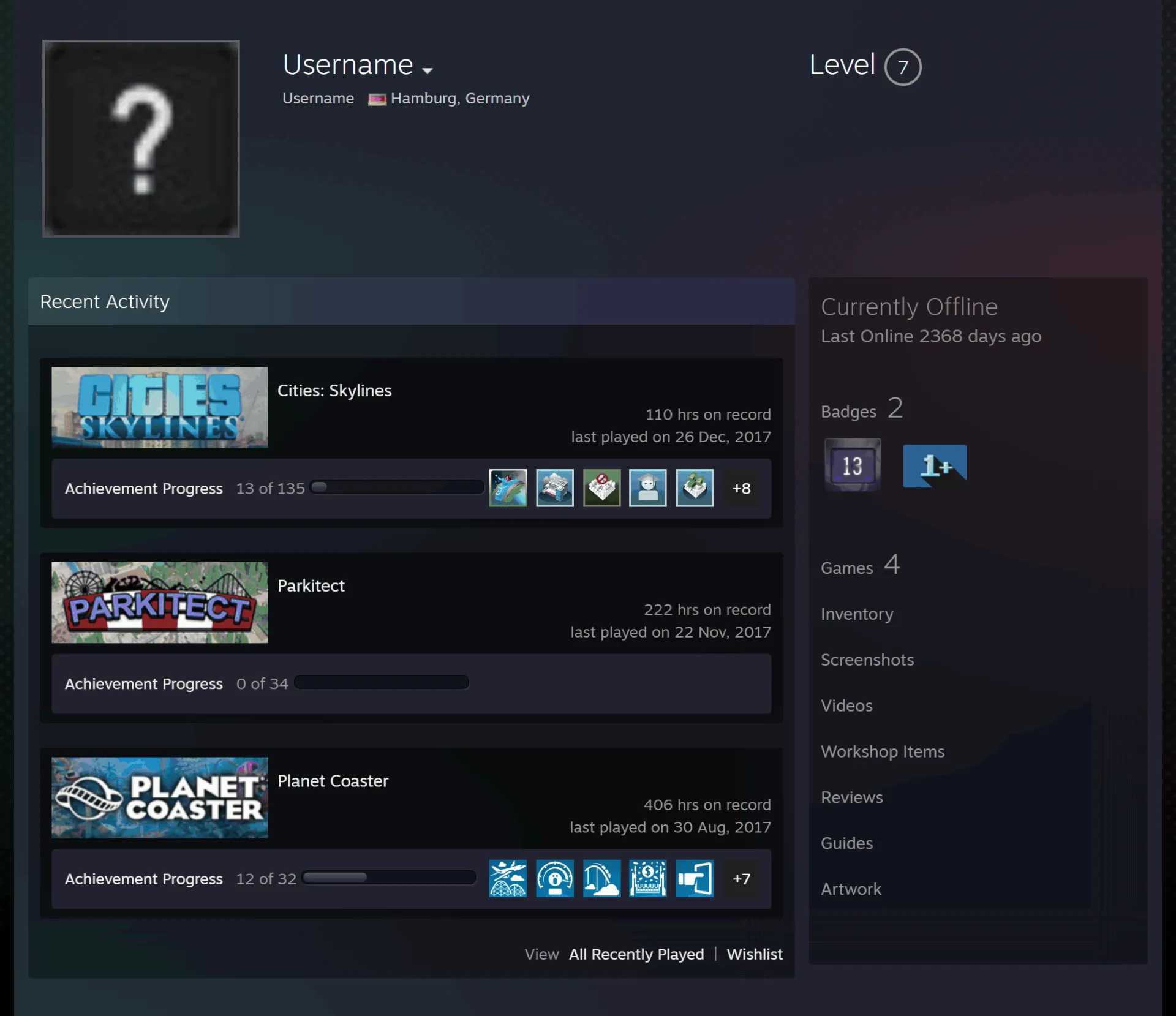Viewport: 1176px width, 1016px height.
Task: Open the Wishlist link
Action: point(755,954)
